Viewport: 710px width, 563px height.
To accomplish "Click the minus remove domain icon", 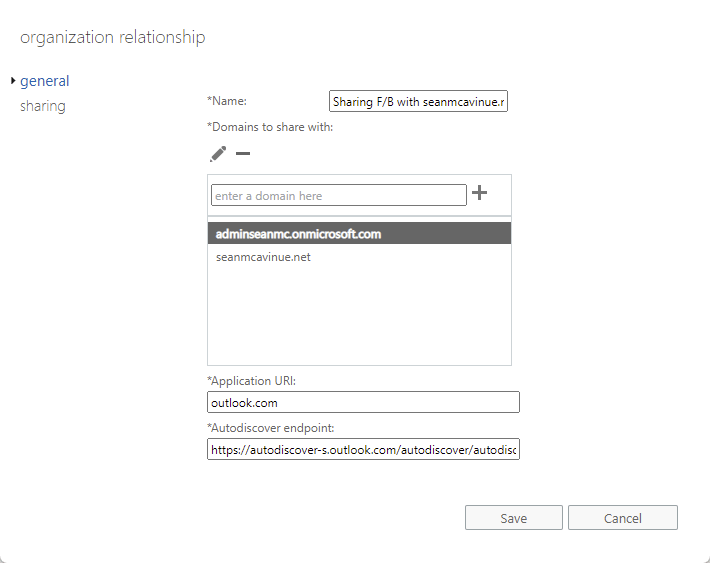I will (243, 153).
